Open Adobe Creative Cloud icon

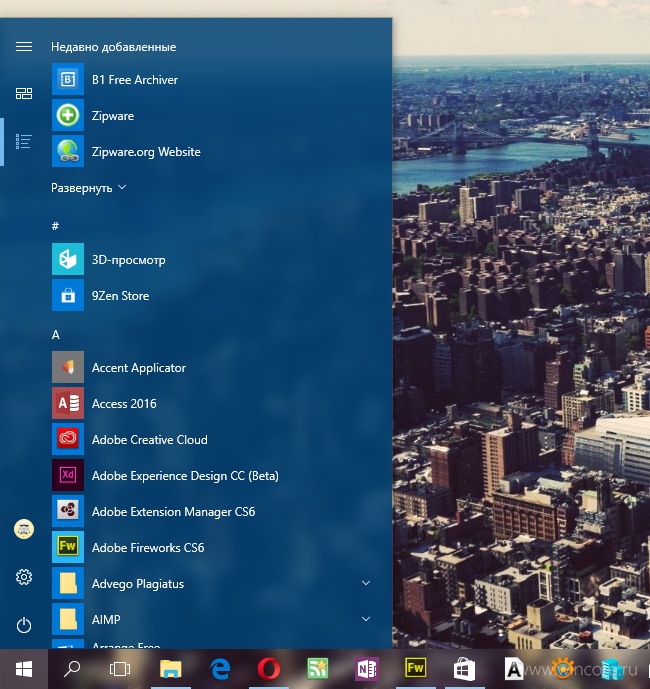pos(68,439)
